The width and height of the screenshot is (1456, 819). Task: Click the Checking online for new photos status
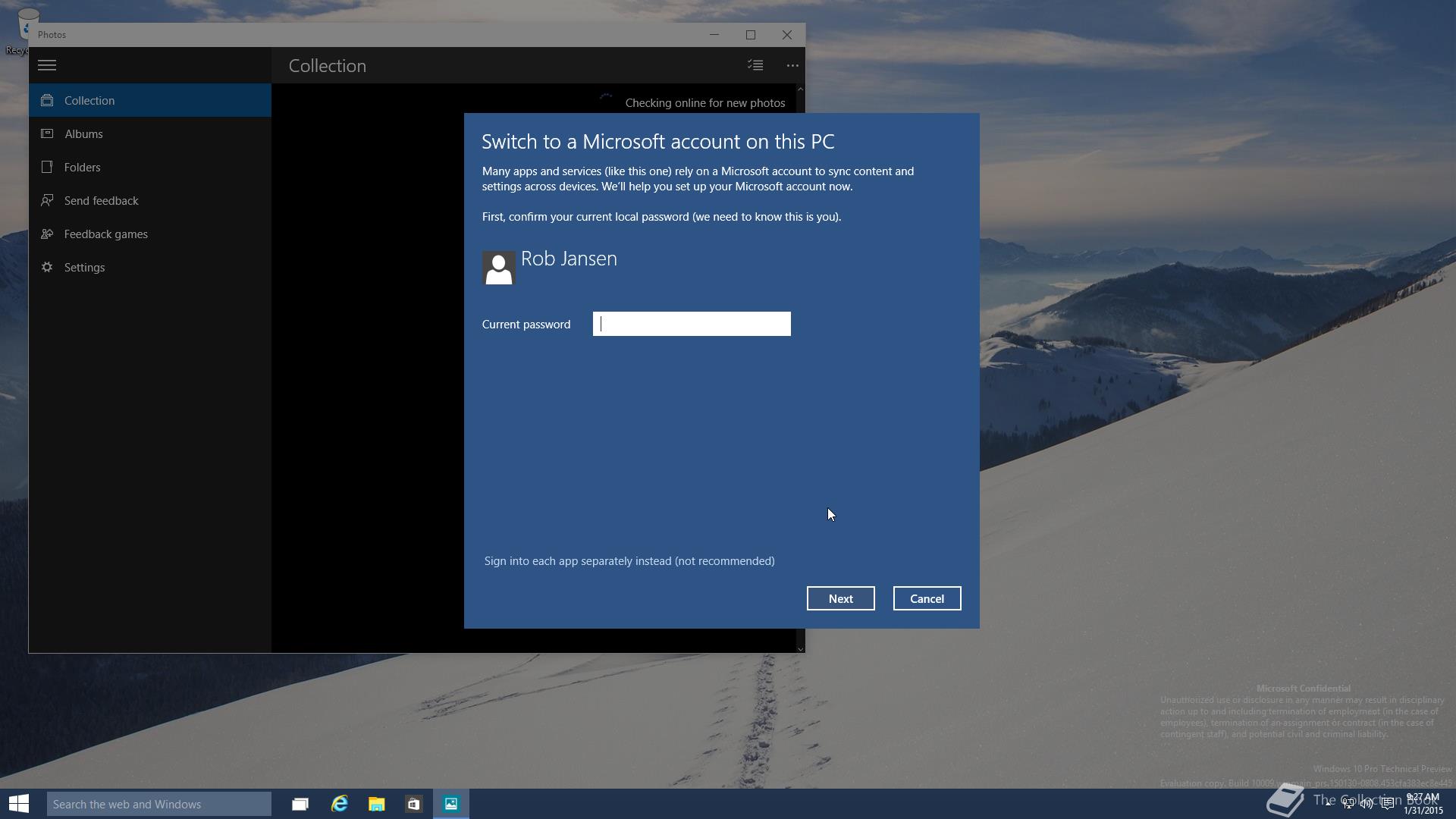tap(705, 103)
